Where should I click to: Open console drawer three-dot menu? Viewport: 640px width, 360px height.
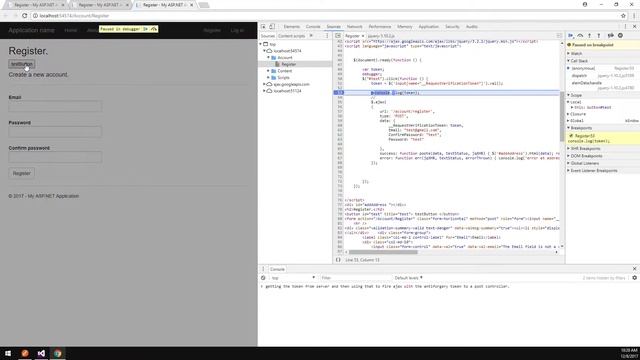pos(263,269)
